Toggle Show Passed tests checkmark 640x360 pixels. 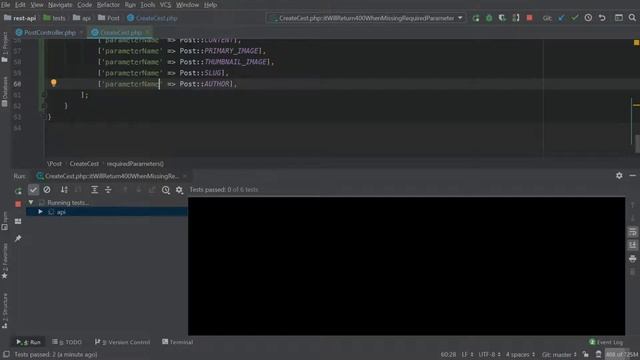33,190
